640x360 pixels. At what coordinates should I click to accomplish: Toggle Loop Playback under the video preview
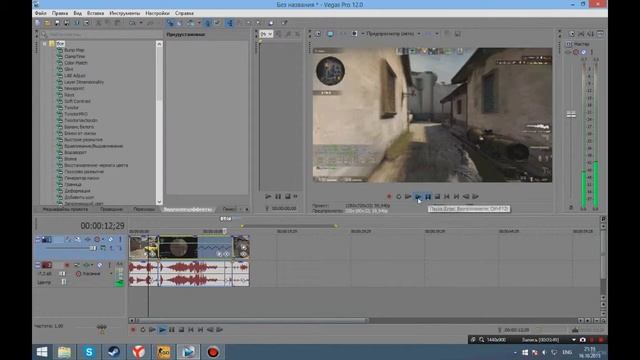click(399, 197)
